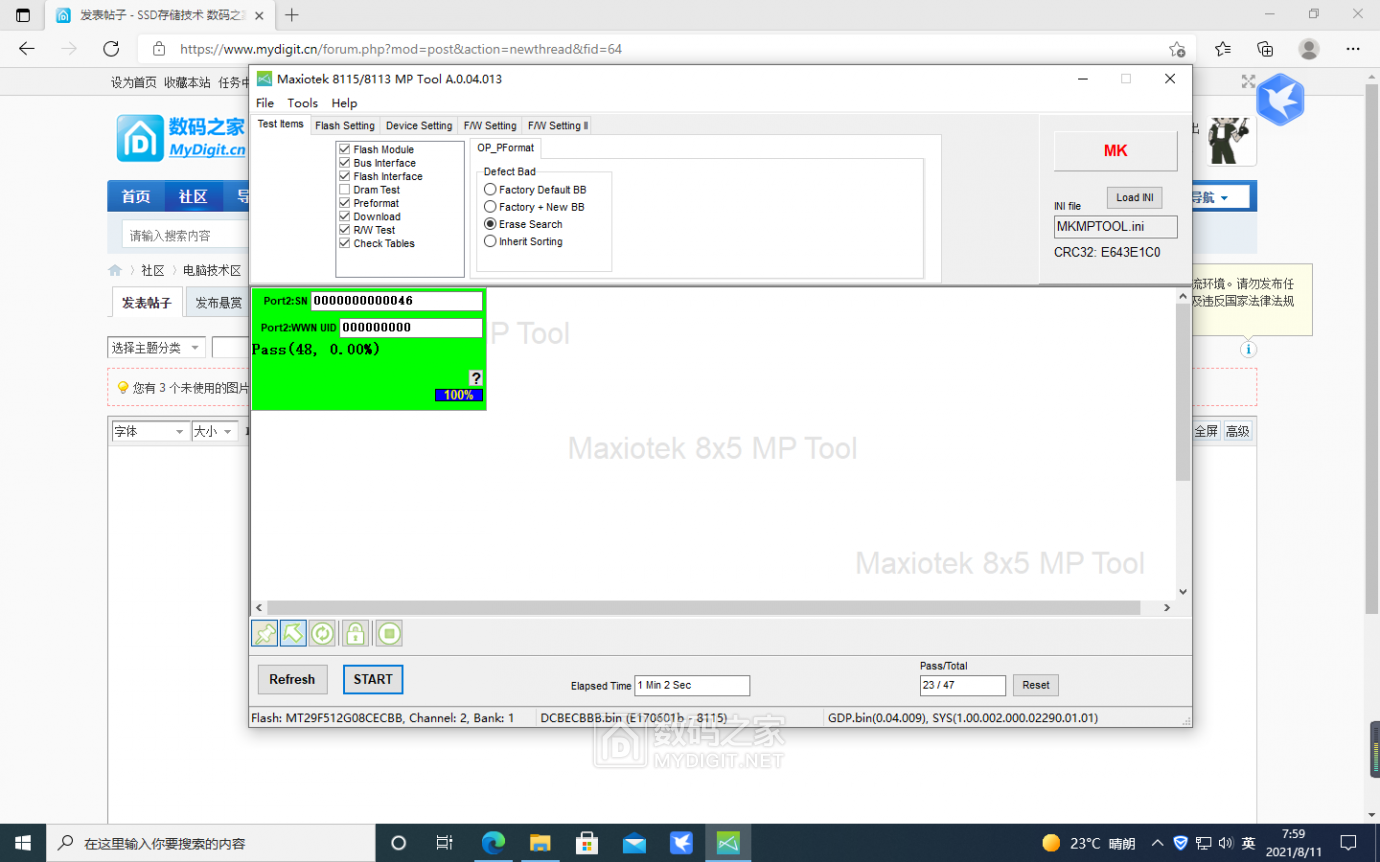Click the Load INI button
Image resolution: width=1380 pixels, height=862 pixels.
click(x=1134, y=198)
